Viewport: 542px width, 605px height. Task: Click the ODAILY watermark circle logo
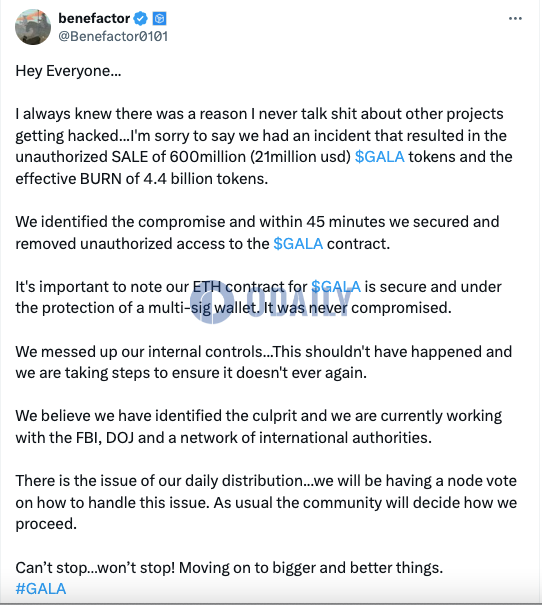click(212, 302)
